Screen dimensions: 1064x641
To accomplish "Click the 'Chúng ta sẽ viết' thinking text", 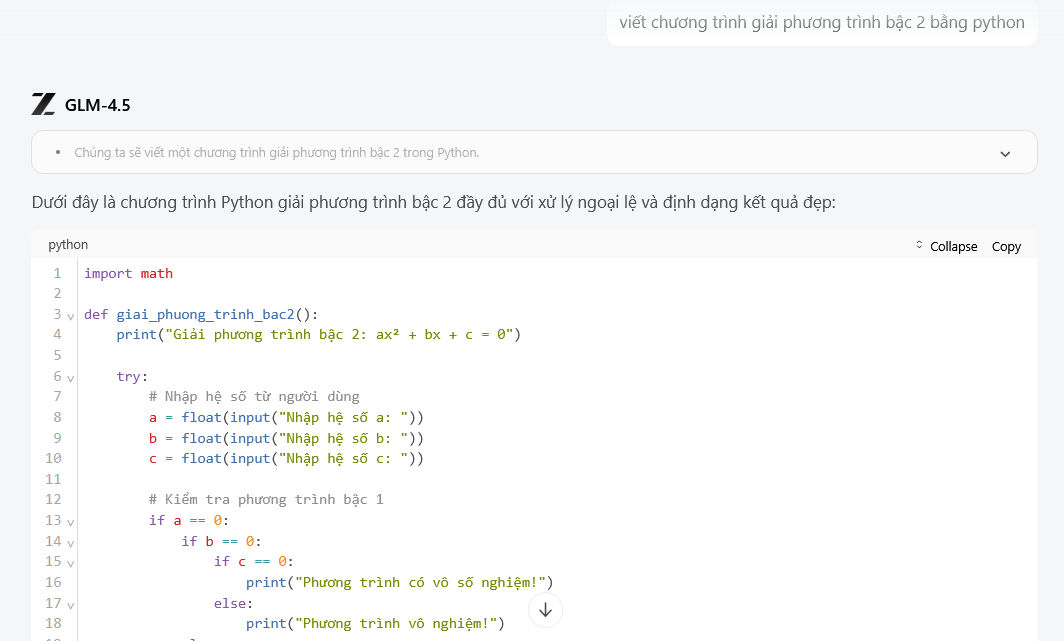I will click(277, 153).
